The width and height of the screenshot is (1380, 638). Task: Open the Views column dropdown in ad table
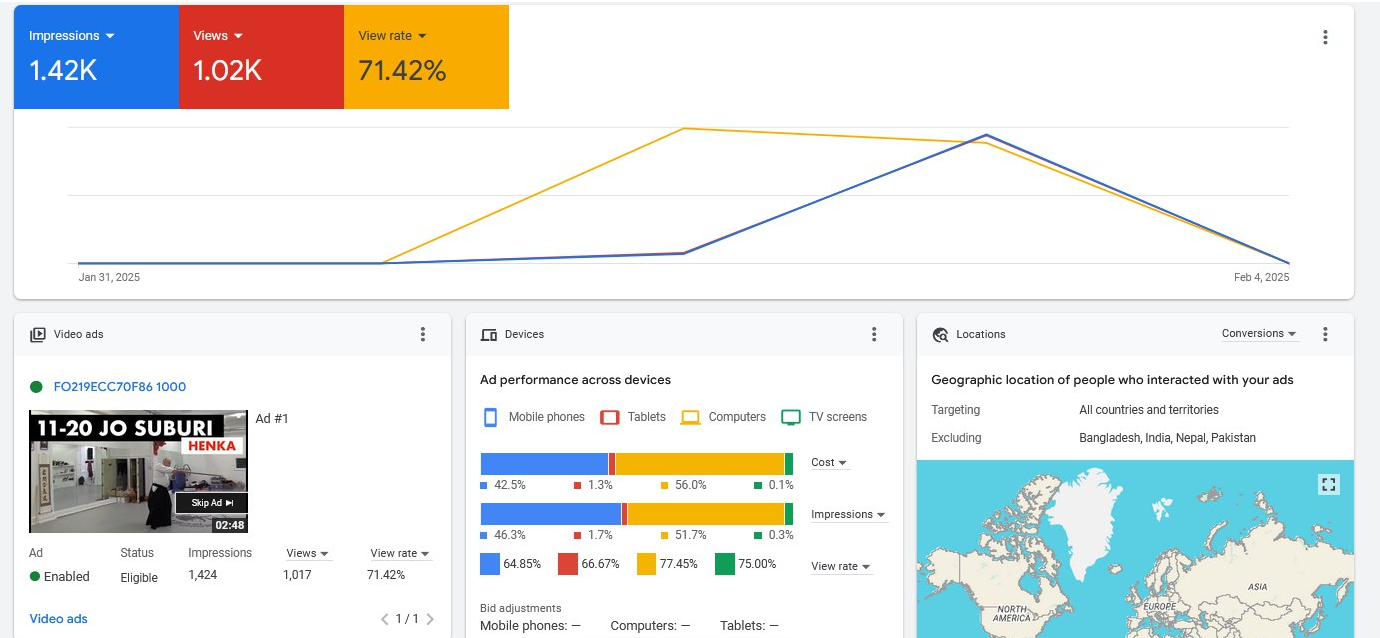click(x=307, y=553)
